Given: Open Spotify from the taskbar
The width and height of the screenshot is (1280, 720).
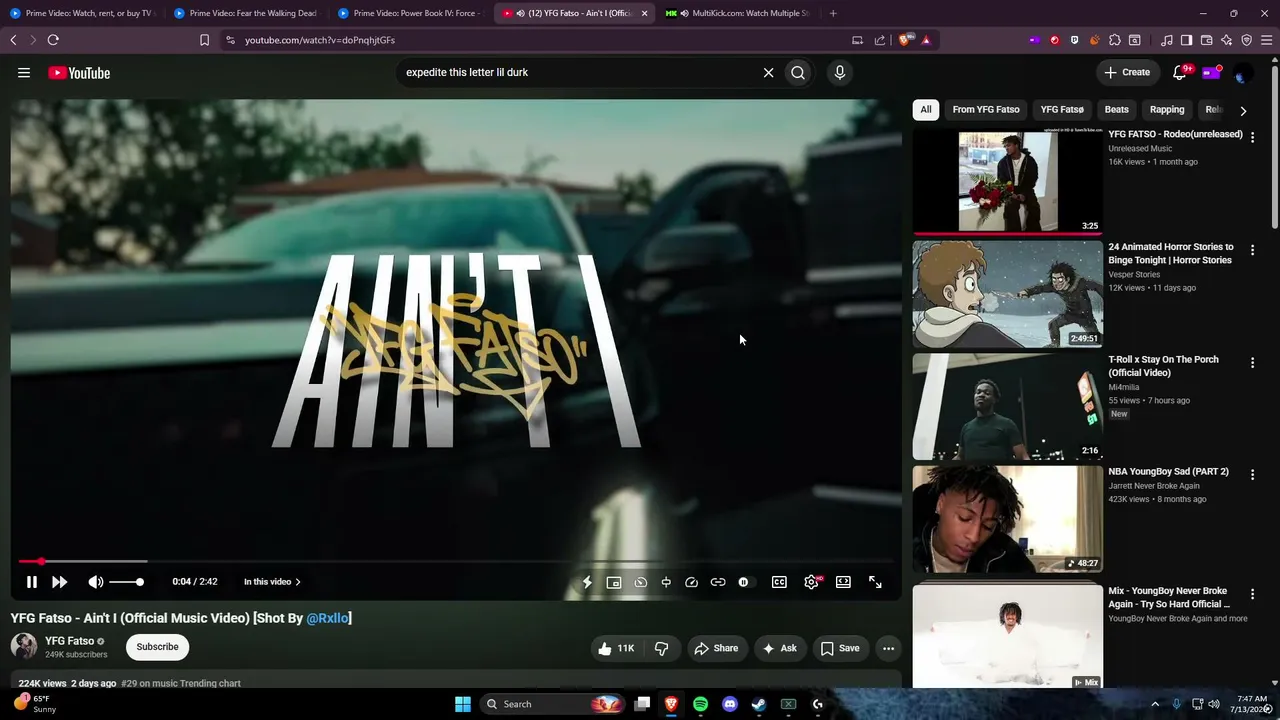Looking at the screenshot, I should click(x=700, y=704).
